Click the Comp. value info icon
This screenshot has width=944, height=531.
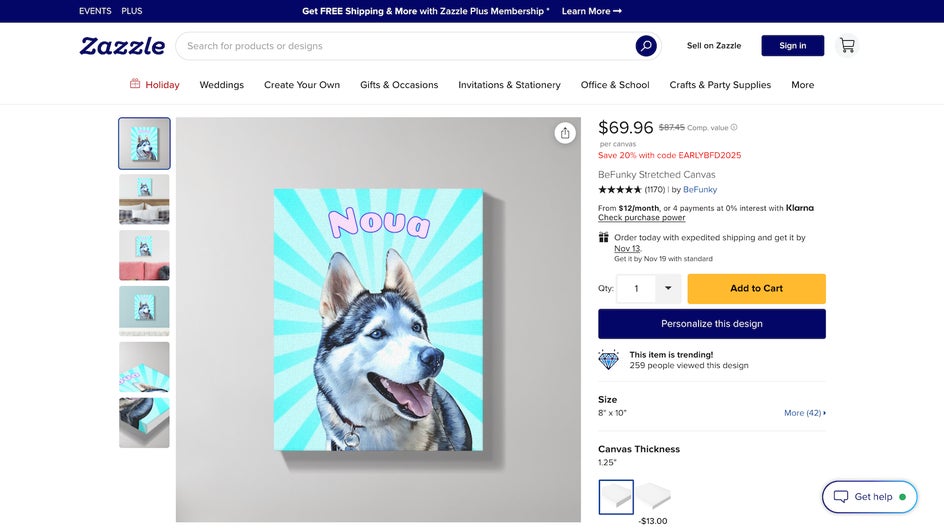tap(734, 128)
